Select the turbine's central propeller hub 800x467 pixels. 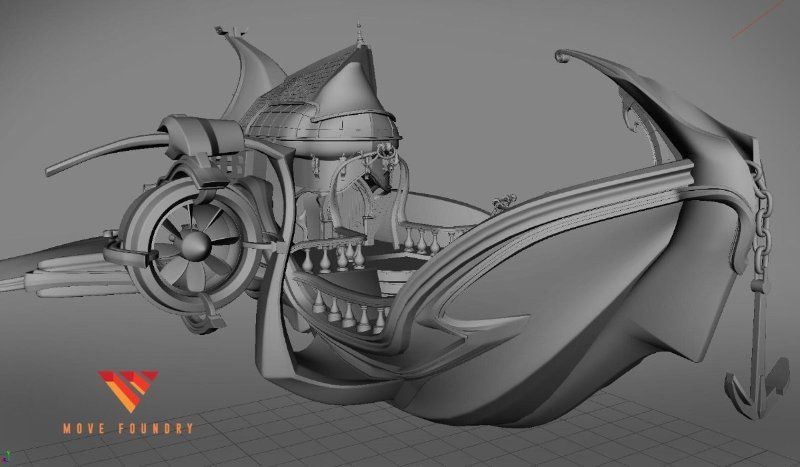pos(195,245)
